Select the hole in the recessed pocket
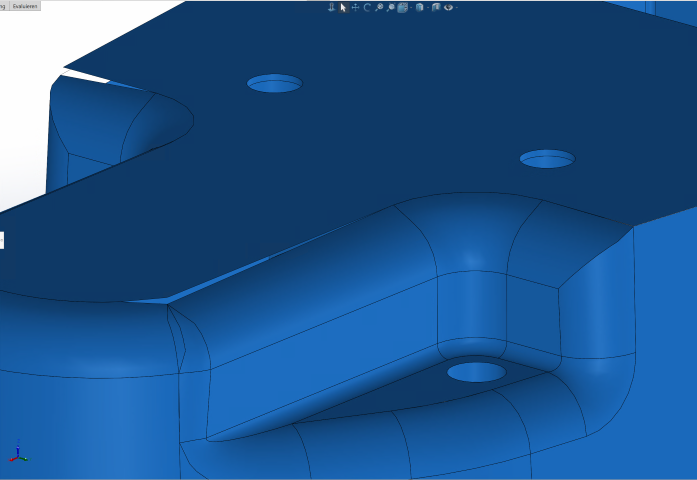Screen dimensions: 697x480 point(477,372)
